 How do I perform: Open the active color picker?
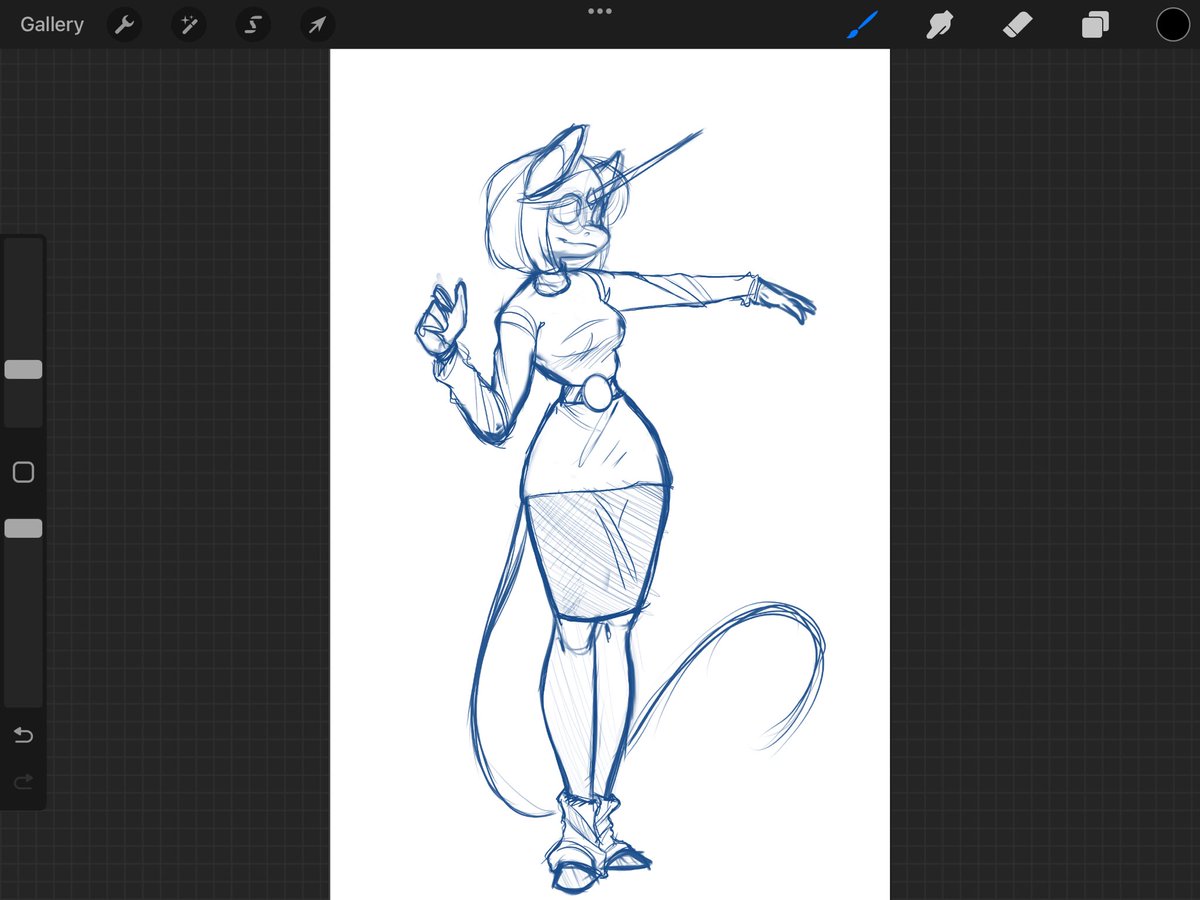click(1173, 24)
